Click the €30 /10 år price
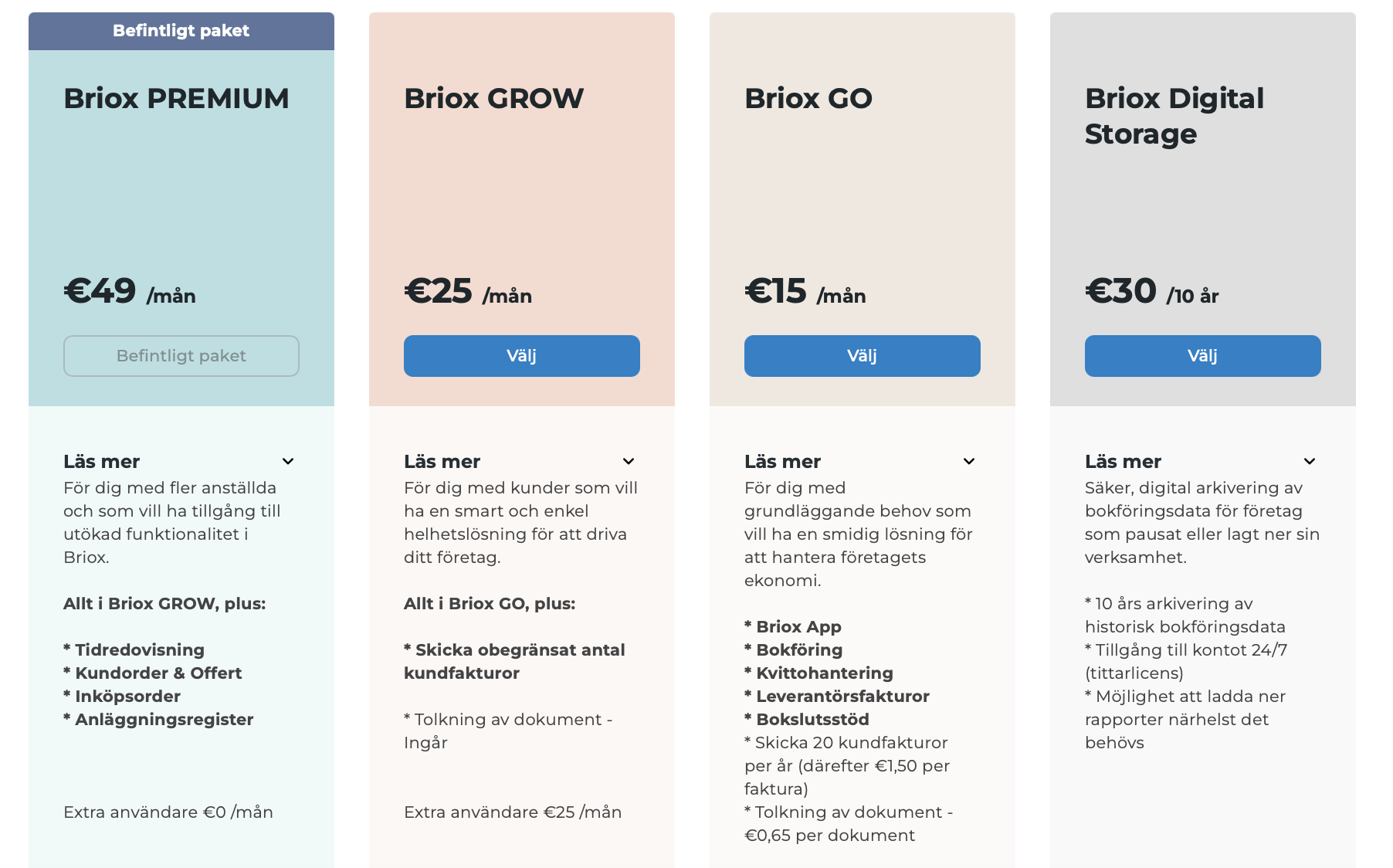Screen dimensions: 1393x868 coord(1151,292)
